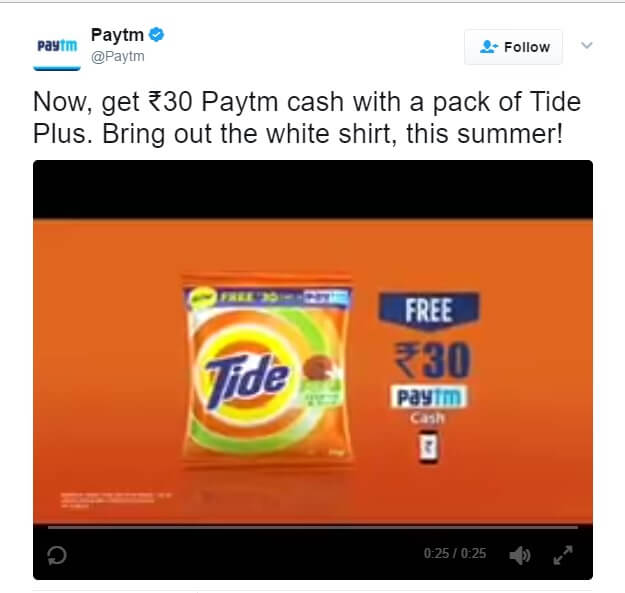Click the tweet text about Tide Plus
Viewport: 625px width, 593px height.
(x=307, y=118)
